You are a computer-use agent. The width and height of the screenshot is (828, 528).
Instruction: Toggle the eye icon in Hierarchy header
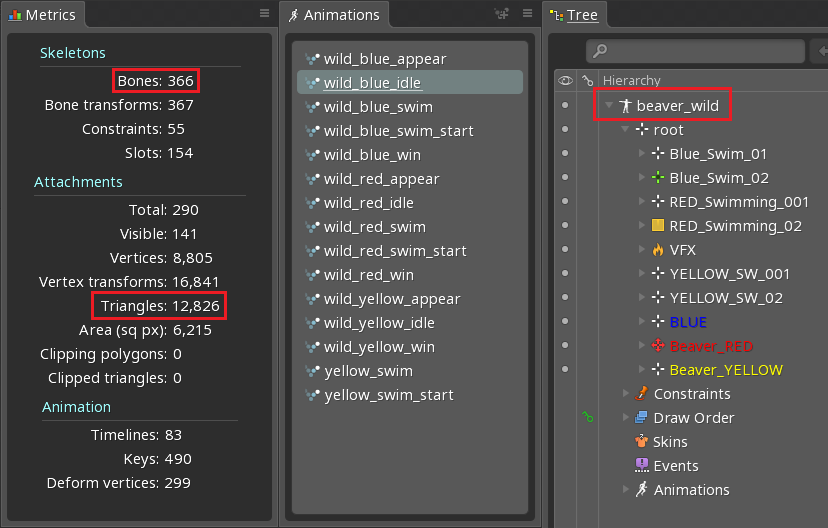coord(565,81)
